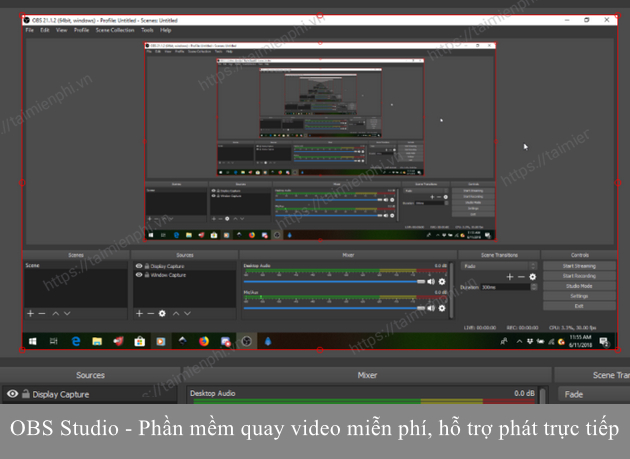This screenshot has height=459, width=630.
Task: Click the Exit button in Controls
Action: pos(579,306)
